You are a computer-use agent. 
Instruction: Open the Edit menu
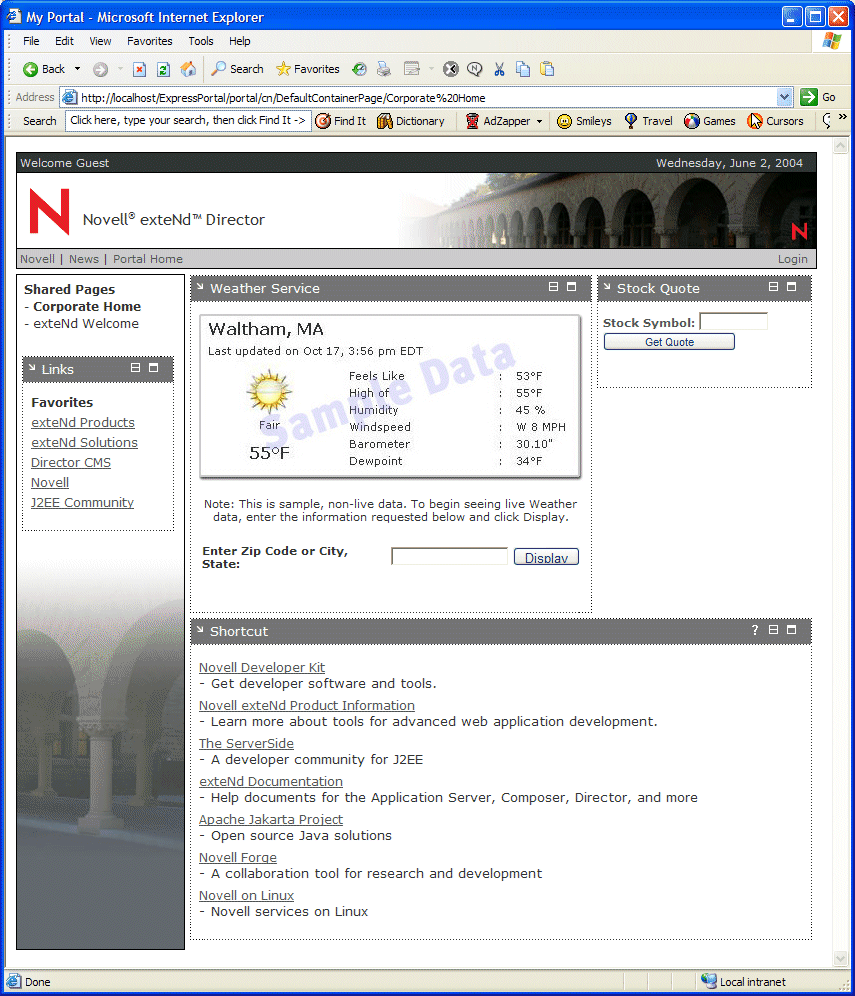64,41
